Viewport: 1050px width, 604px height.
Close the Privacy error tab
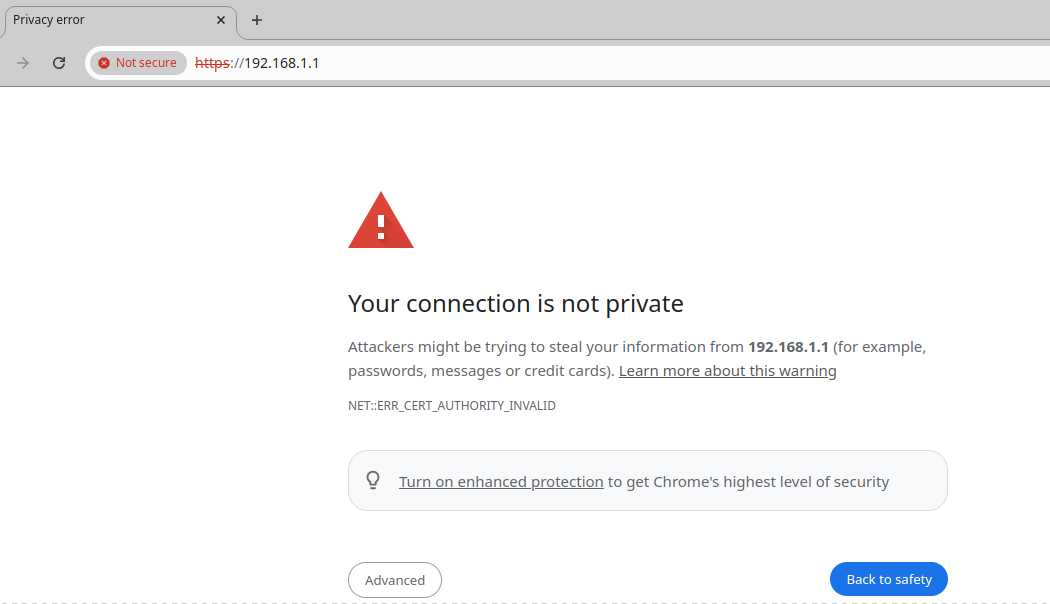tap(221, 20)
